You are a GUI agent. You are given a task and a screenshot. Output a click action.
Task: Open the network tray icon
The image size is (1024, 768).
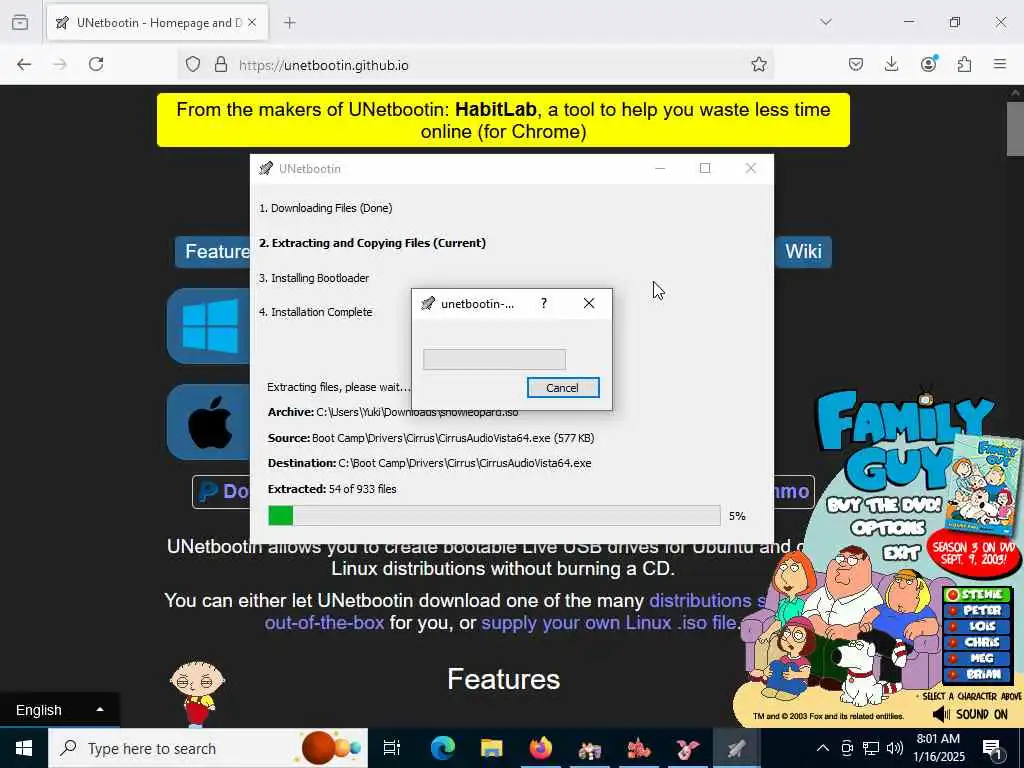[871, 748]
